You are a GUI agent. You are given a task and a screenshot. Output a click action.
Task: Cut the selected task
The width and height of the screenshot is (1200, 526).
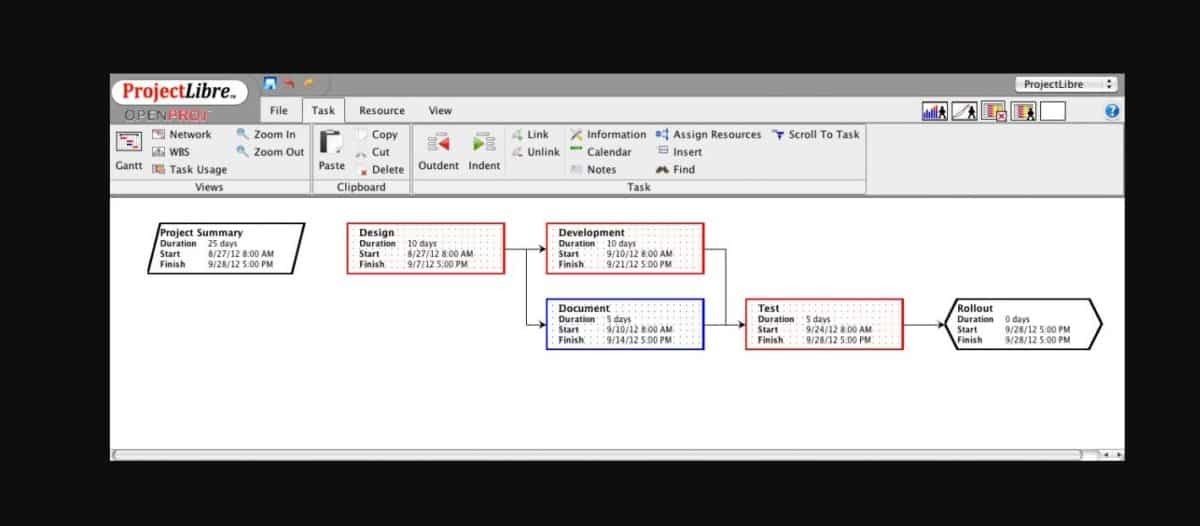[373, 152]
